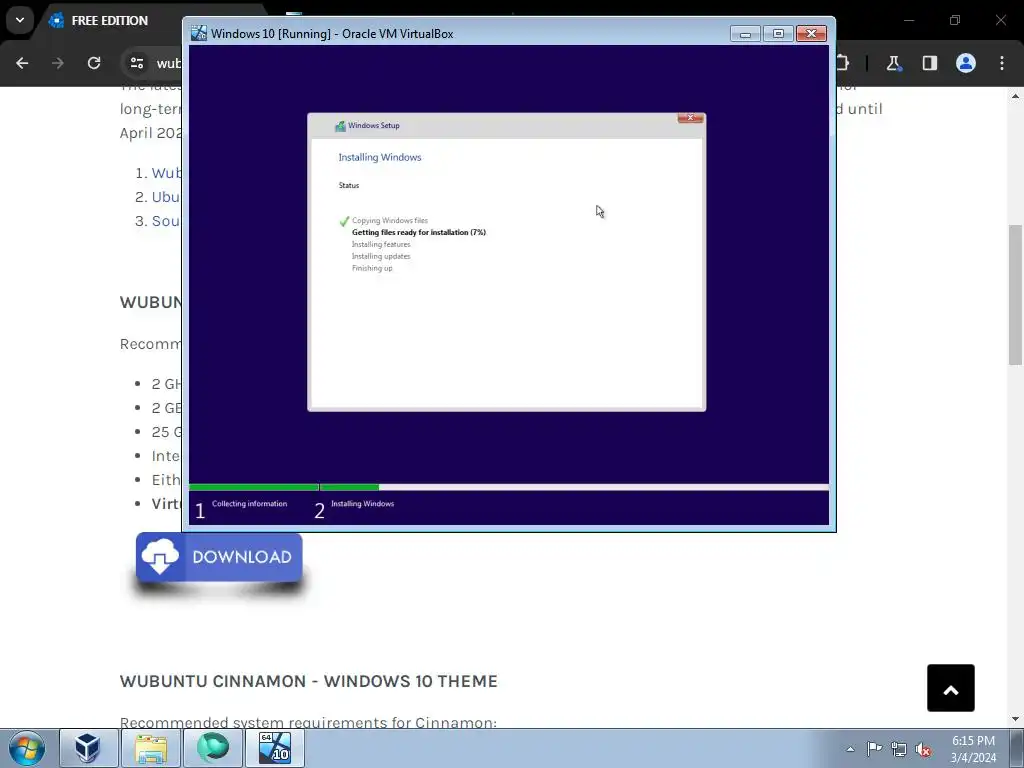Viewport: 1024px width, 768px height.
Task: Close the Oracle VM VirtualBox window
Action: pyautogui.click(x=811, y=34)
